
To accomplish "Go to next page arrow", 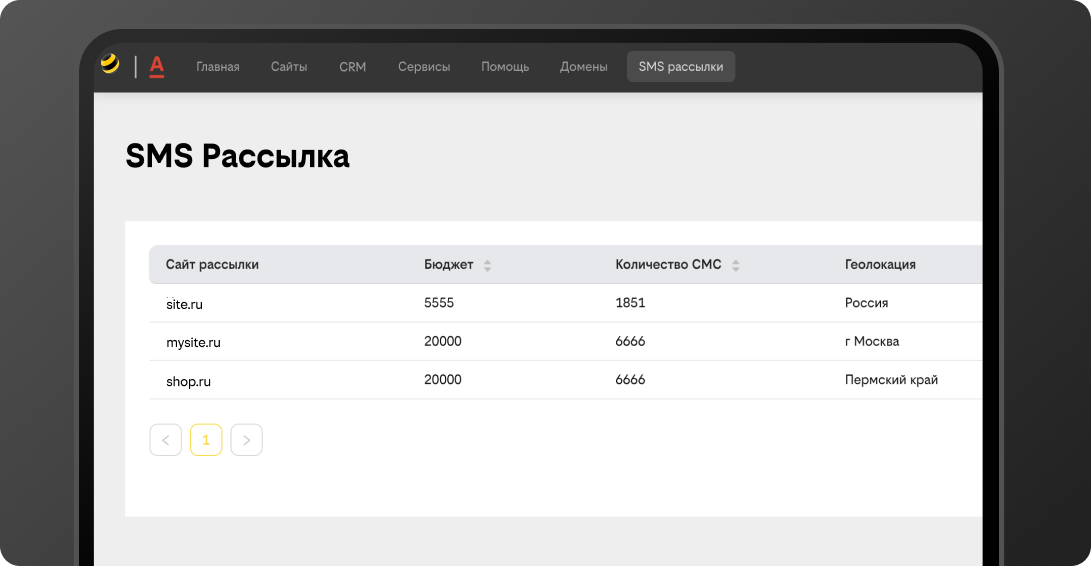I will [246, 440].
